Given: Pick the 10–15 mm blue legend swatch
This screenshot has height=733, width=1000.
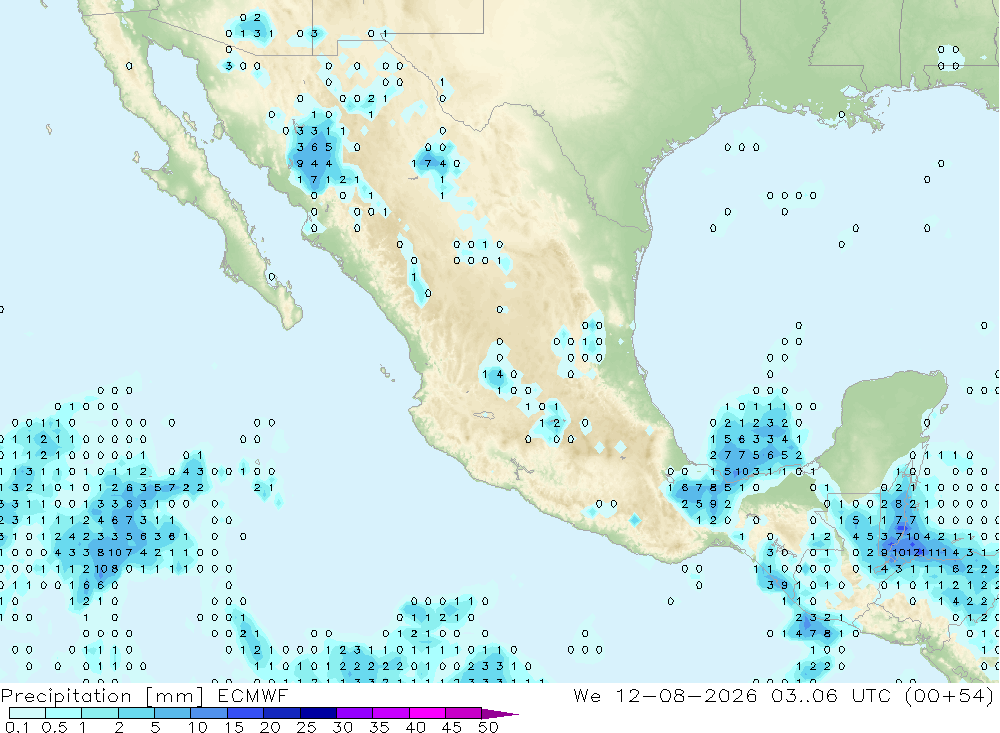Looking at the screenshot, I should coord(209,713).
